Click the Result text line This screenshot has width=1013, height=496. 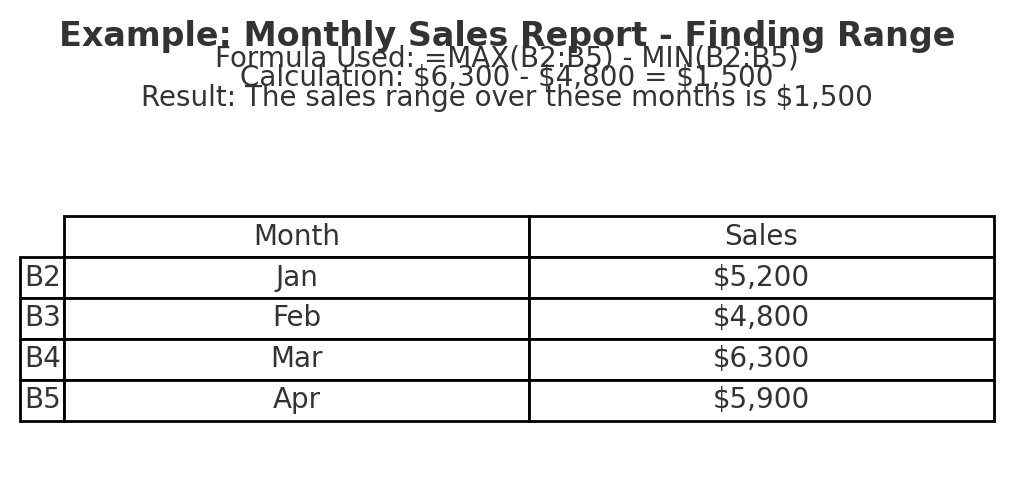[x=507, y=97]
